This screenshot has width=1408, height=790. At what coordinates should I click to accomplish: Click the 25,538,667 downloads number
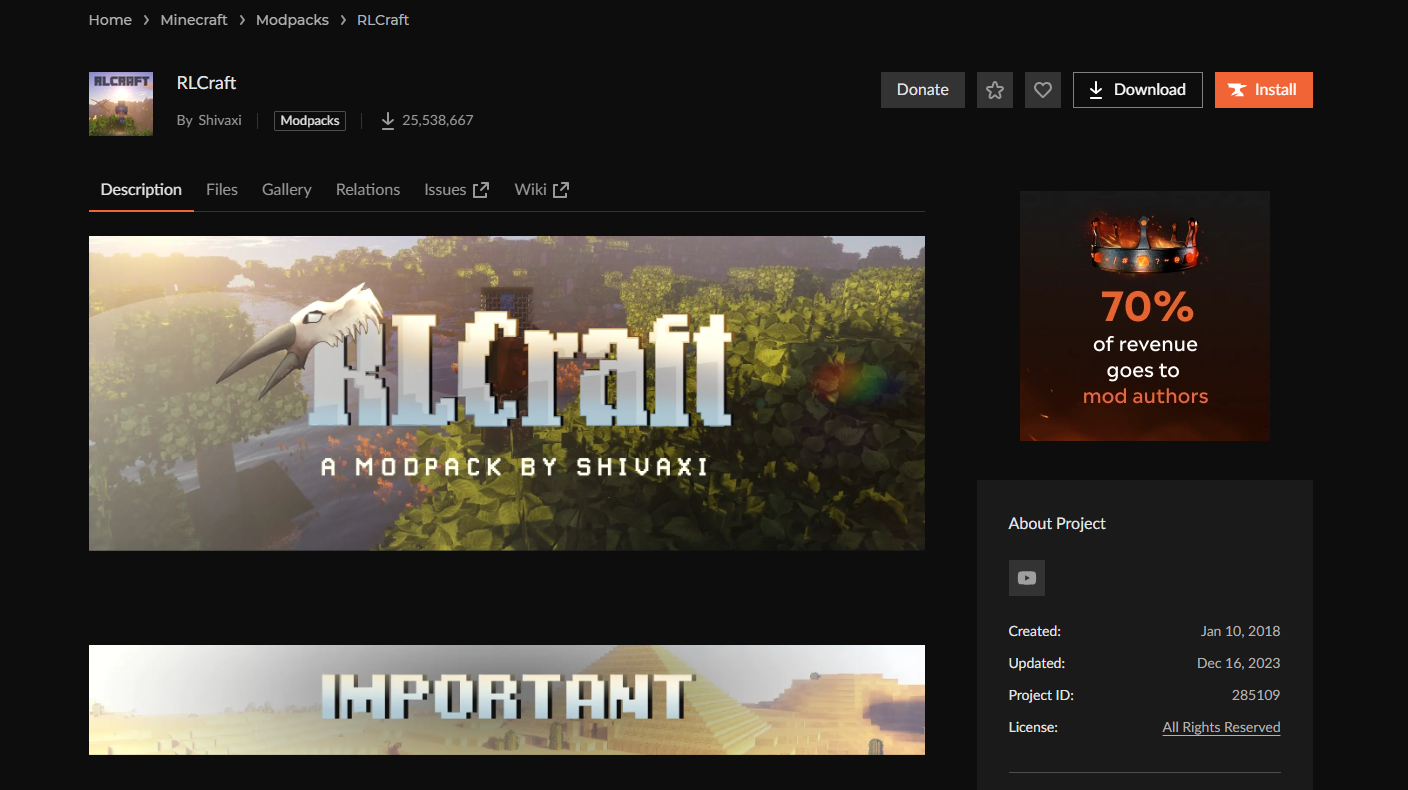(438, 120)
